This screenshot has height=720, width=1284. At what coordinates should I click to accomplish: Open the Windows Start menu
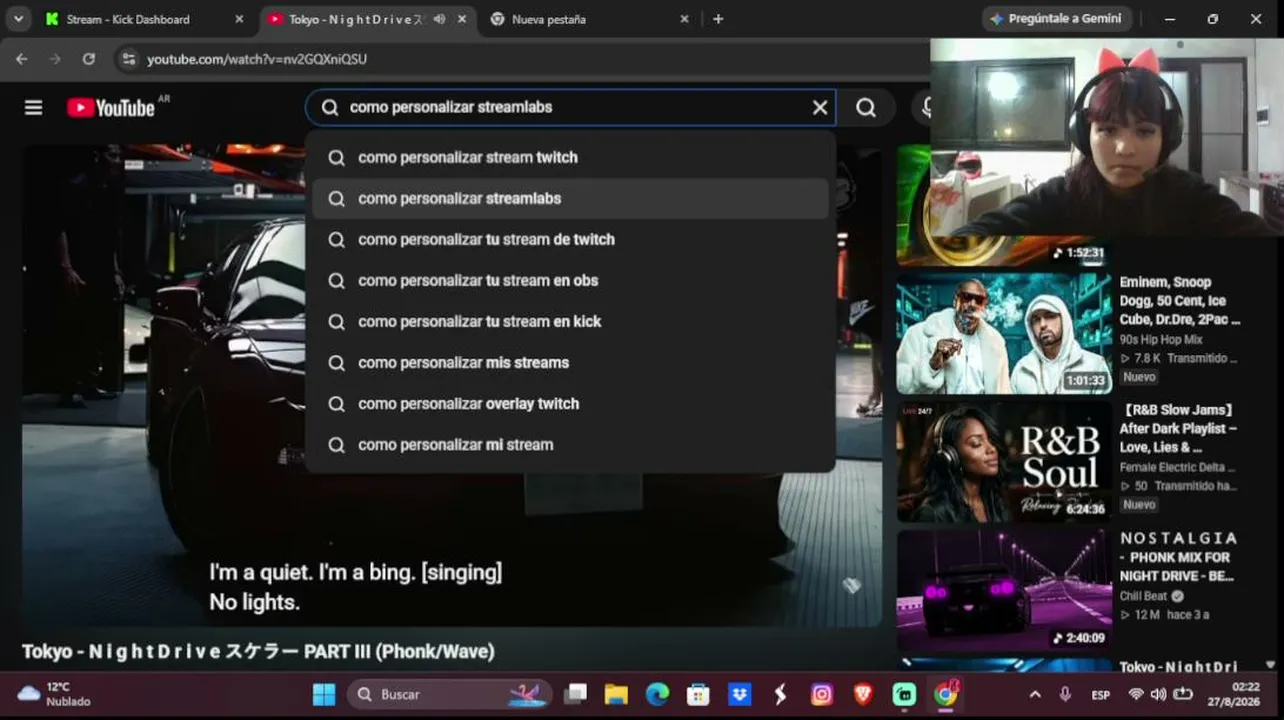[324, 694]
